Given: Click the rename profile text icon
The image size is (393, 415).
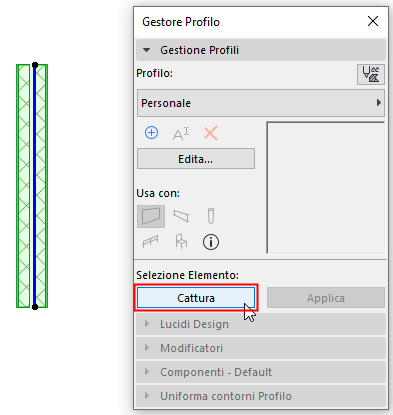Looking at the screenshot, I should click(181, 133).
